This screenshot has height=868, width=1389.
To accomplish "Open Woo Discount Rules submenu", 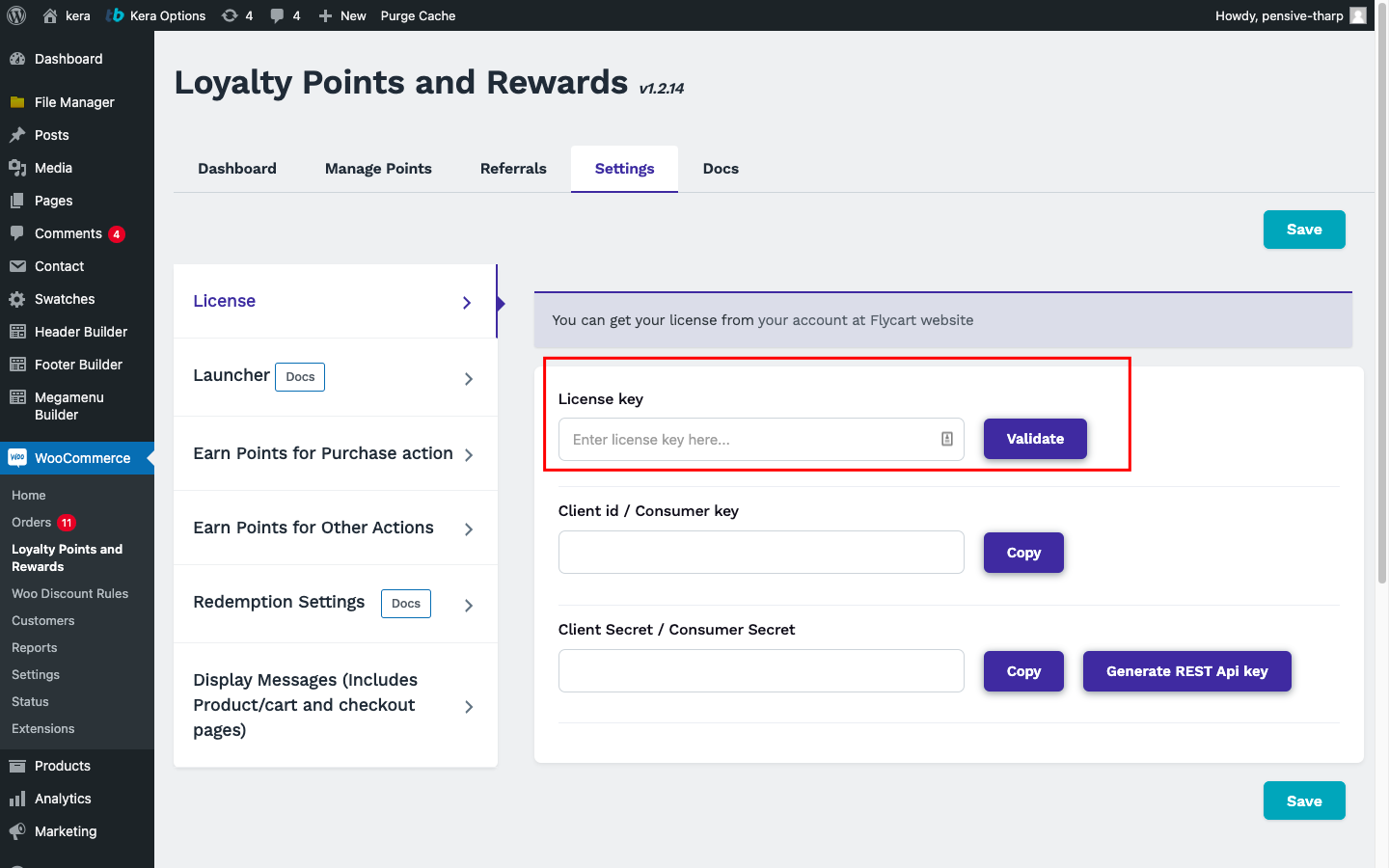I will point(69,594).
